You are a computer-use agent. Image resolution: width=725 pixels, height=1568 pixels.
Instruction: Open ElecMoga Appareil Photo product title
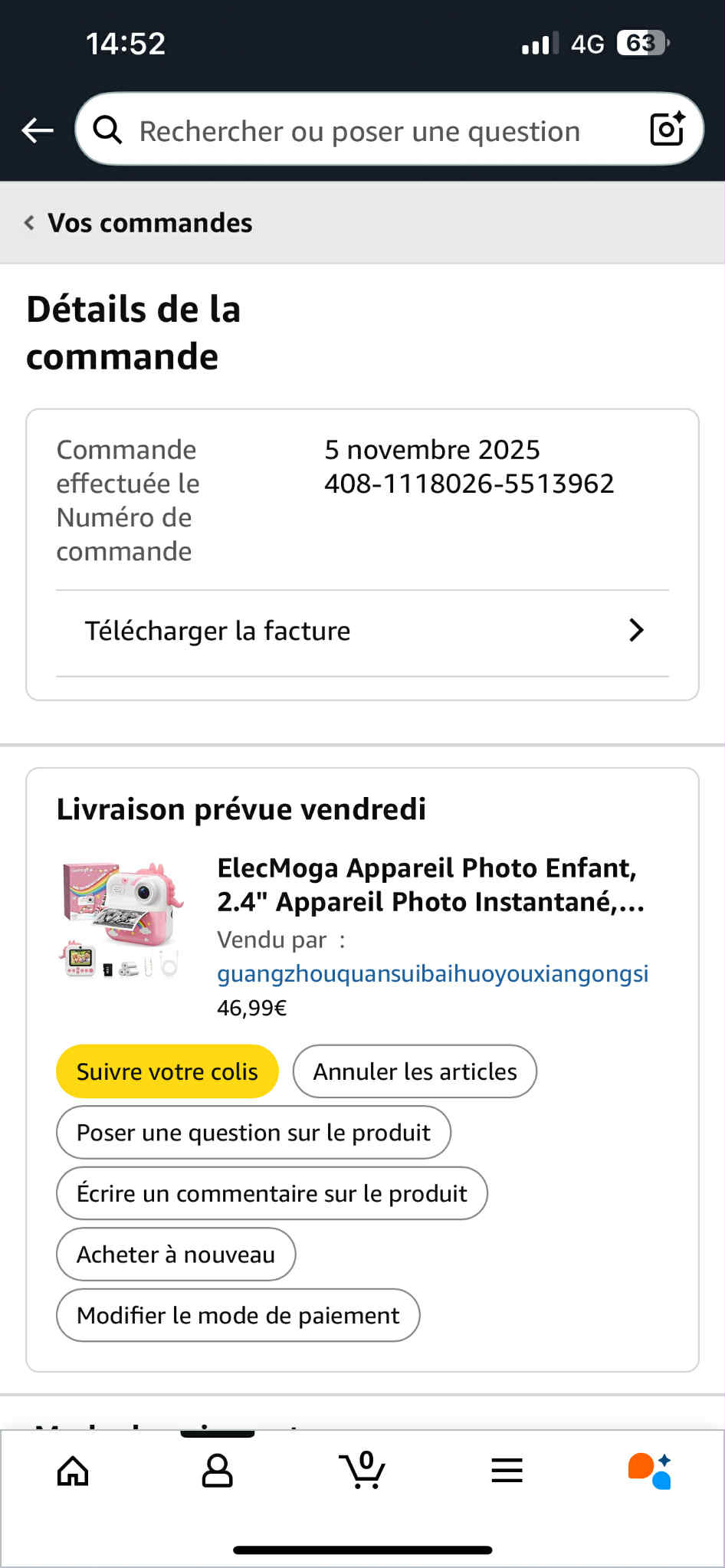[430, 884]
